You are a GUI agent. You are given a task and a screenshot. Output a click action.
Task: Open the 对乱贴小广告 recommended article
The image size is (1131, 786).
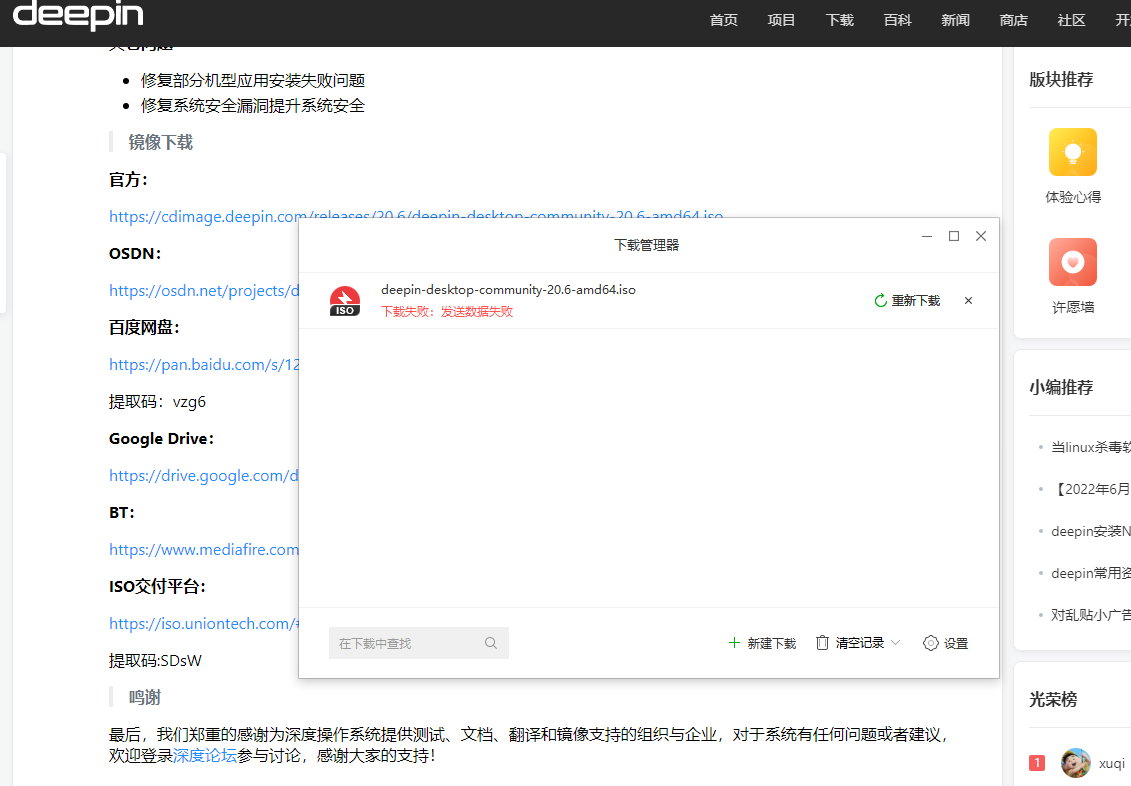[1091, 615]
